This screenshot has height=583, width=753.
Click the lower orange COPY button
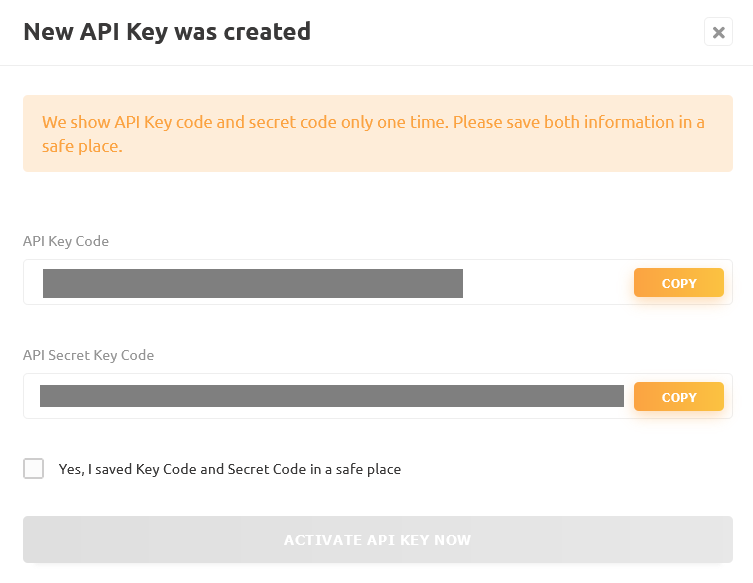point(679,397)
